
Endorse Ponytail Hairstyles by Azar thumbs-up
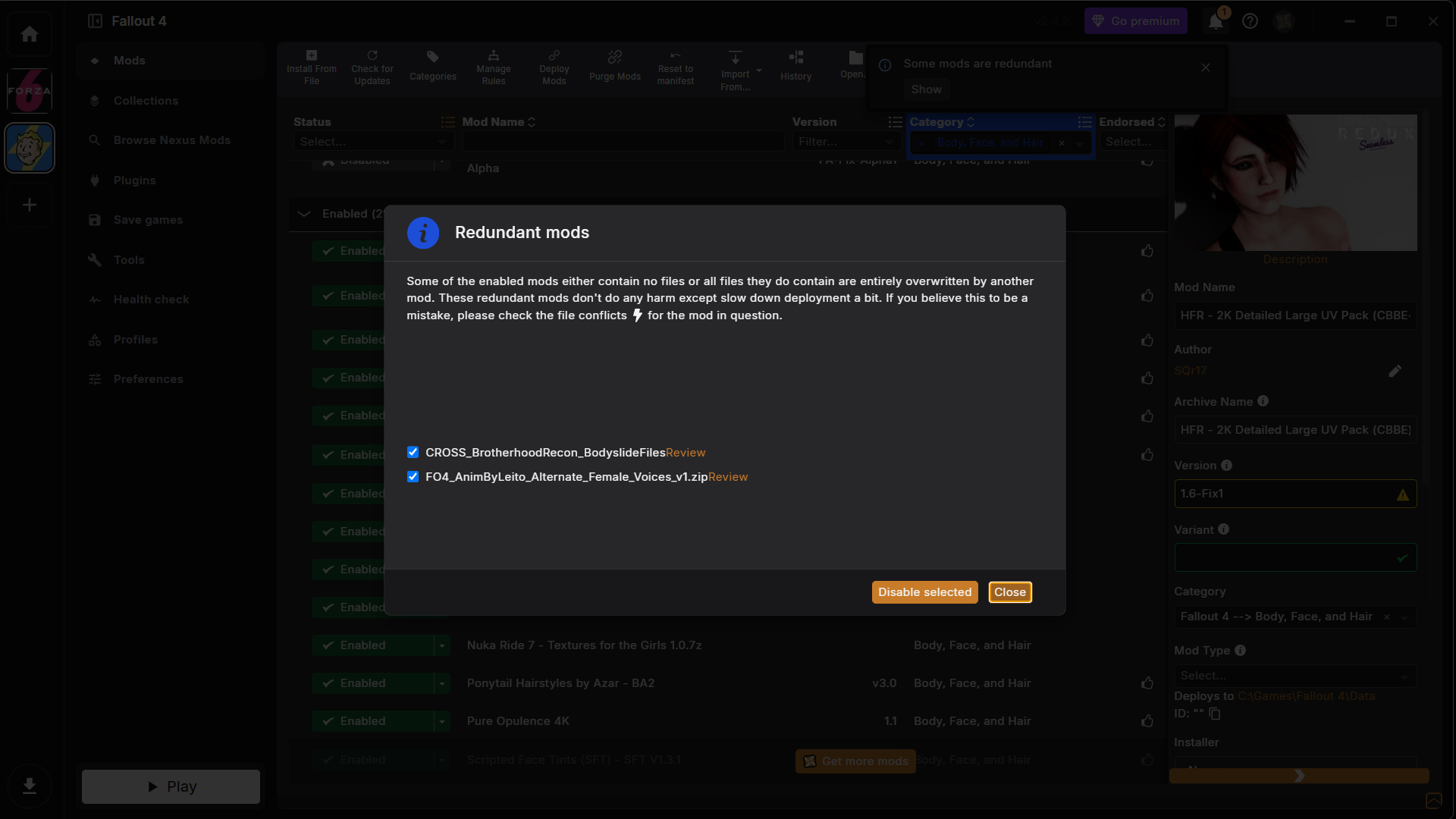coord(1147,682)
